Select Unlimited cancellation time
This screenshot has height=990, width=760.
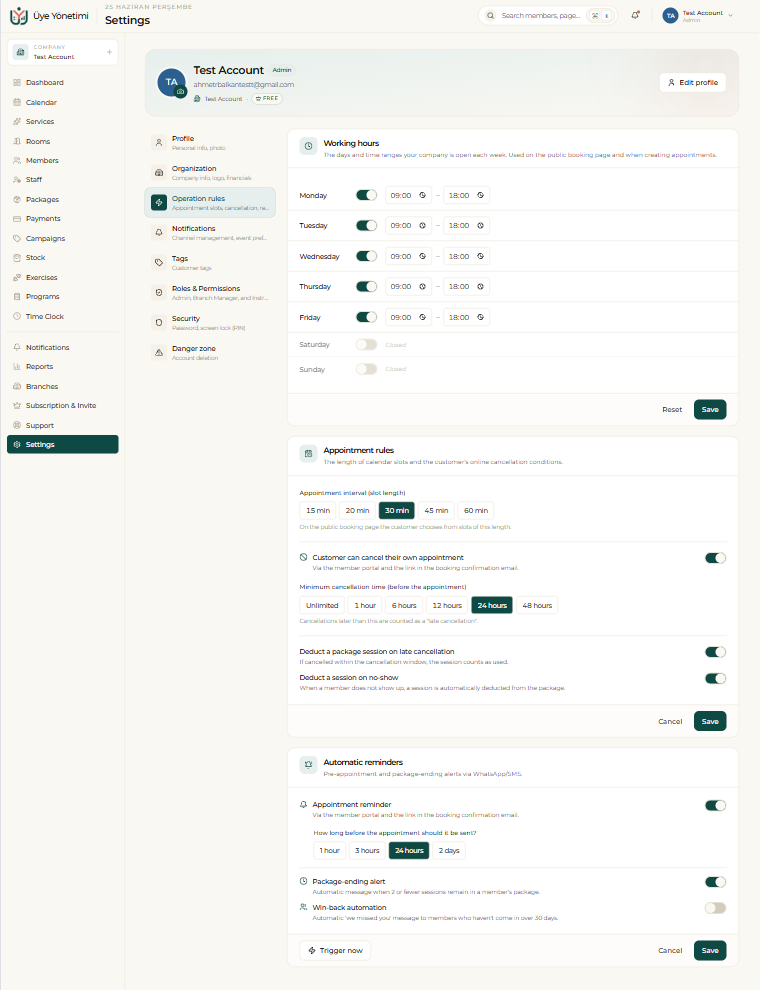(322, 605)
